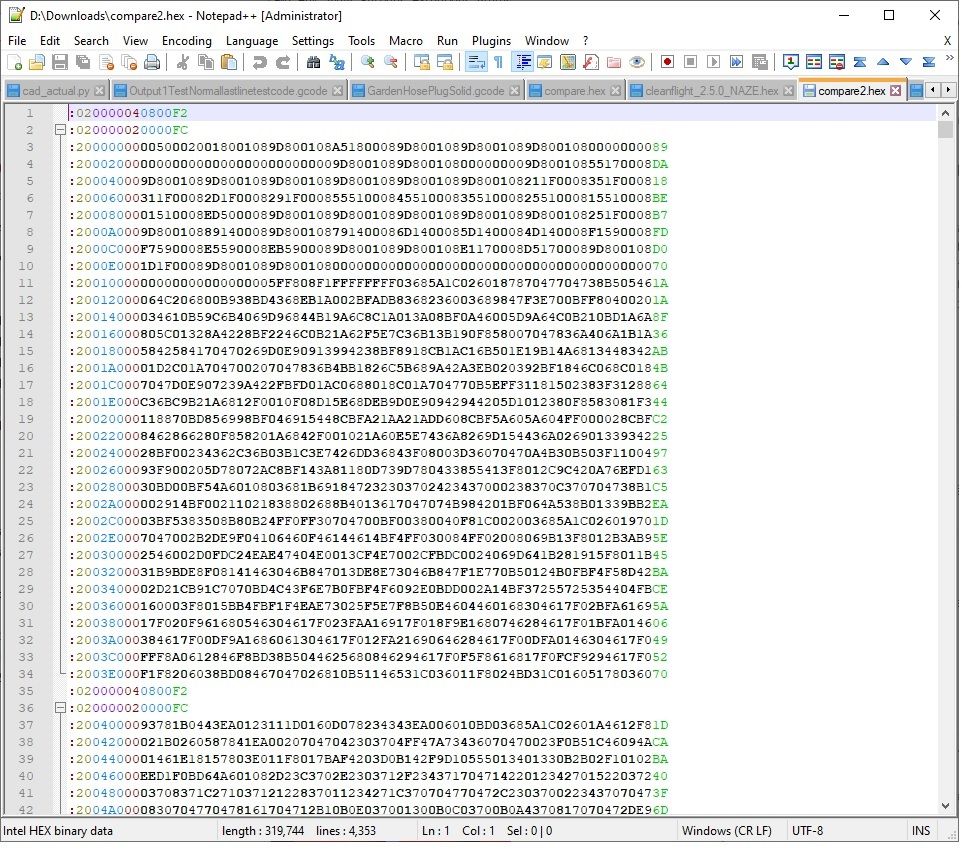Toggle synchronize vertical scrolling icon
Image resolution: width=962 pixels, height=852 pixels.
point(421,62)
